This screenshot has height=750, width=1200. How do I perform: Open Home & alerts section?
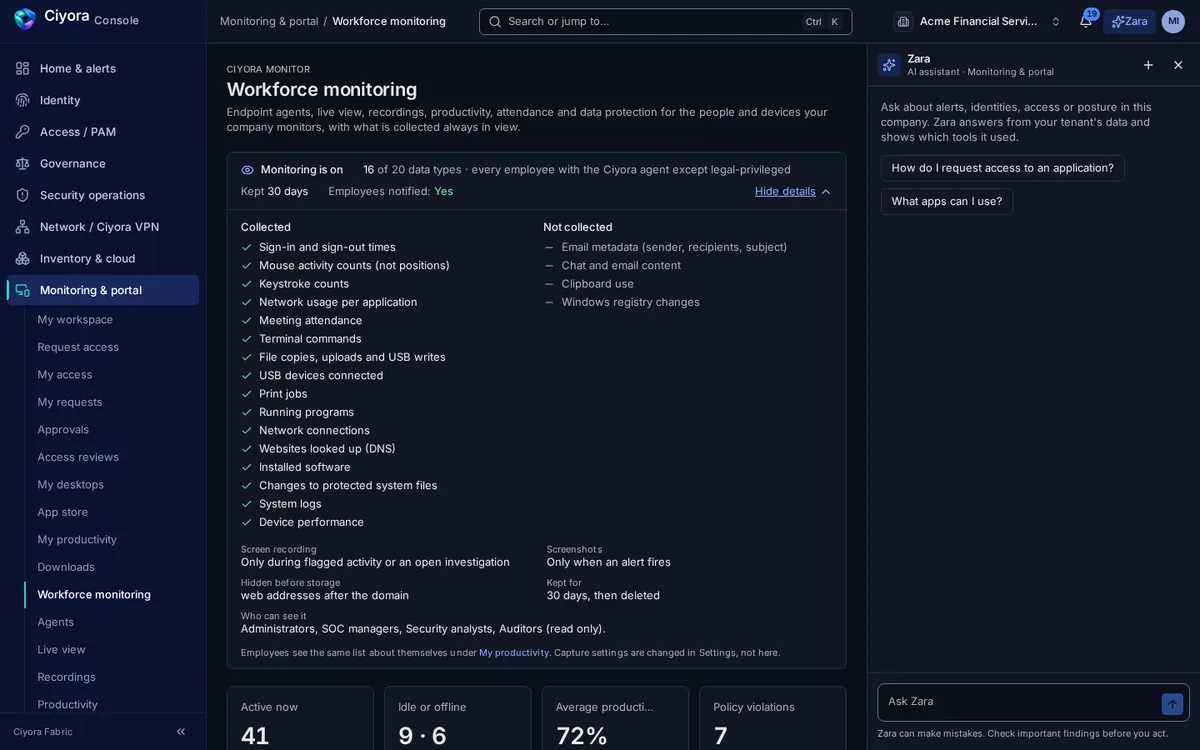coord(103,68)
